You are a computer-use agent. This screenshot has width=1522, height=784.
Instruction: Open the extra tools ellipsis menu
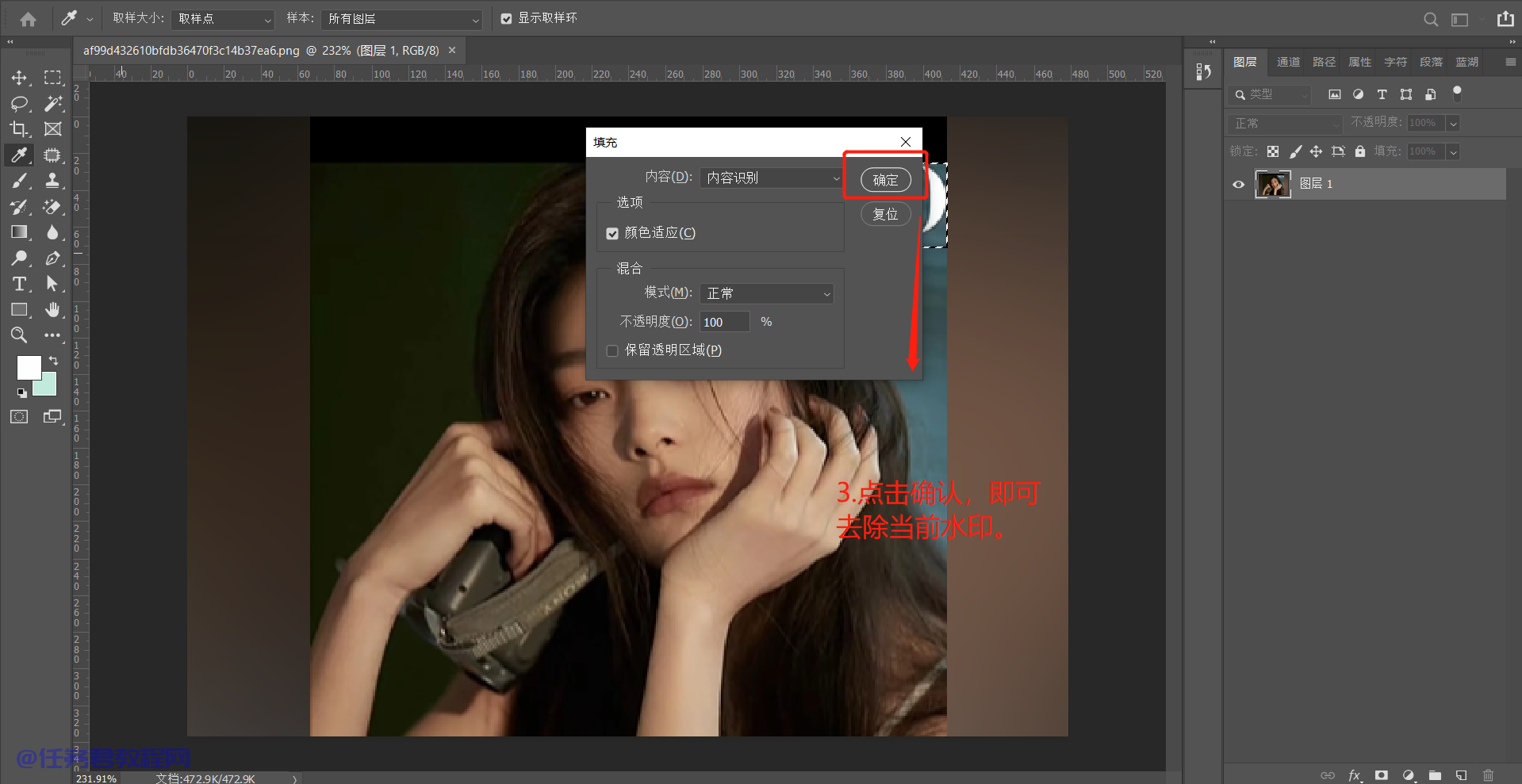point(52,335)
